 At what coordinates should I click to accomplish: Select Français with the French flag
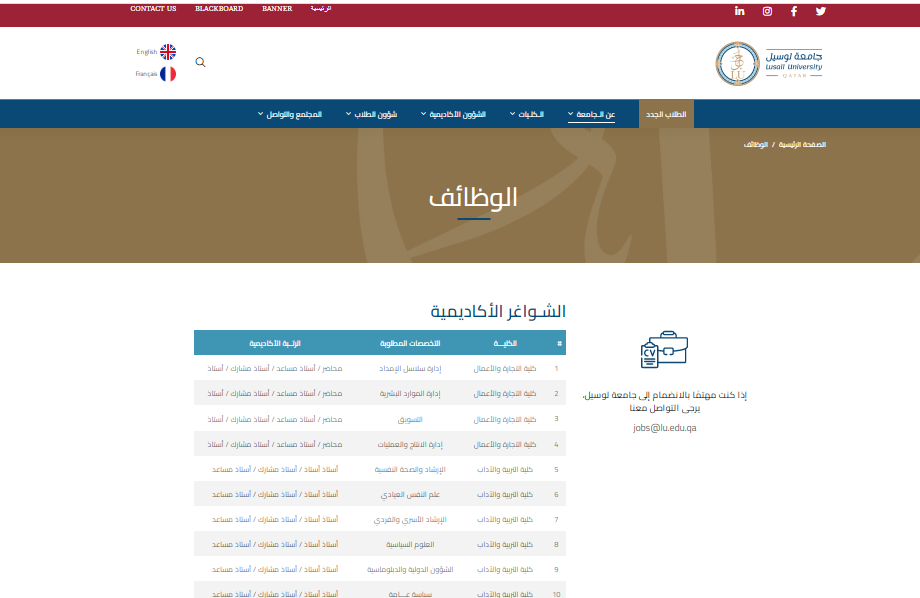pos(167,74)
